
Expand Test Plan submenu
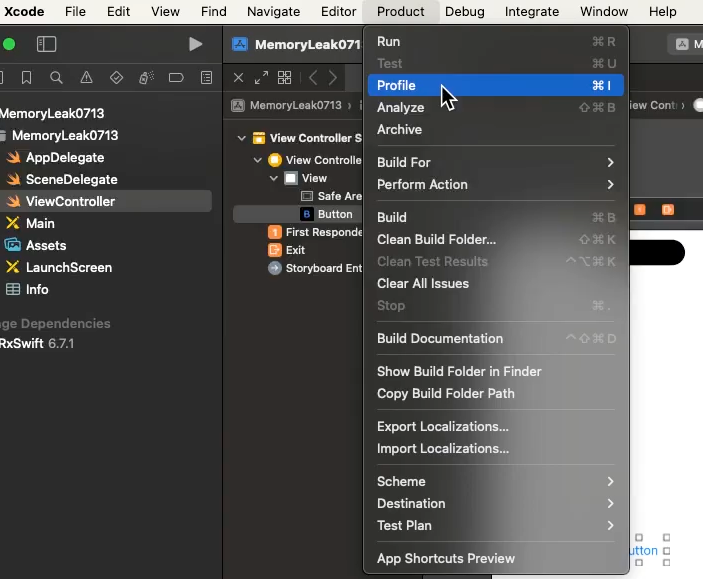[496, 525]
